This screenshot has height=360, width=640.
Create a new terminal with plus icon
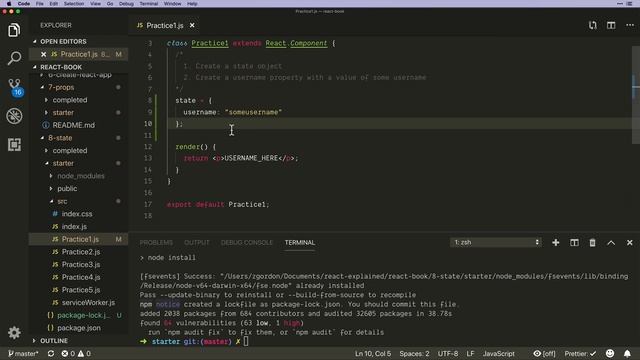coord(556,242)
